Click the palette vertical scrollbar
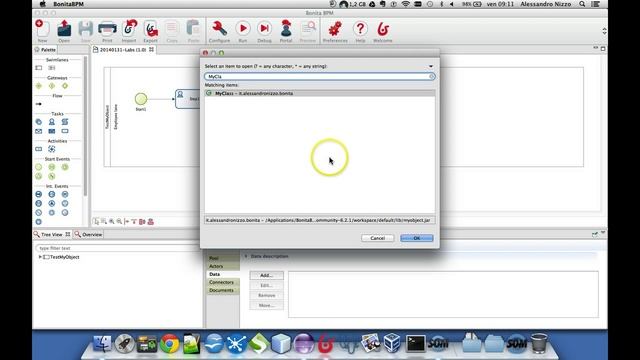This screenshot has width=640, height=360. point(85,127)
